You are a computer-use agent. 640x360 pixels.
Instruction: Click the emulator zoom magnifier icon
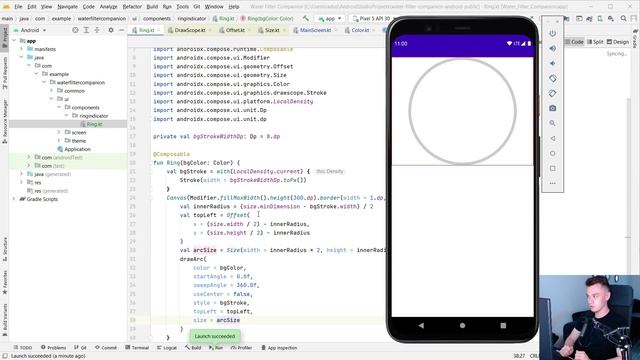[552, 123]
